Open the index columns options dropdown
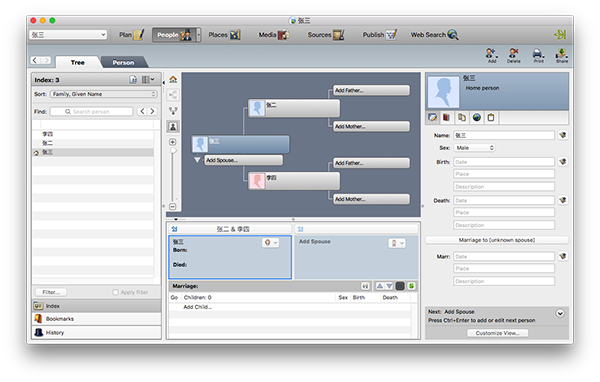This screenshot has width=600, height=382. [x=148, y=80]
